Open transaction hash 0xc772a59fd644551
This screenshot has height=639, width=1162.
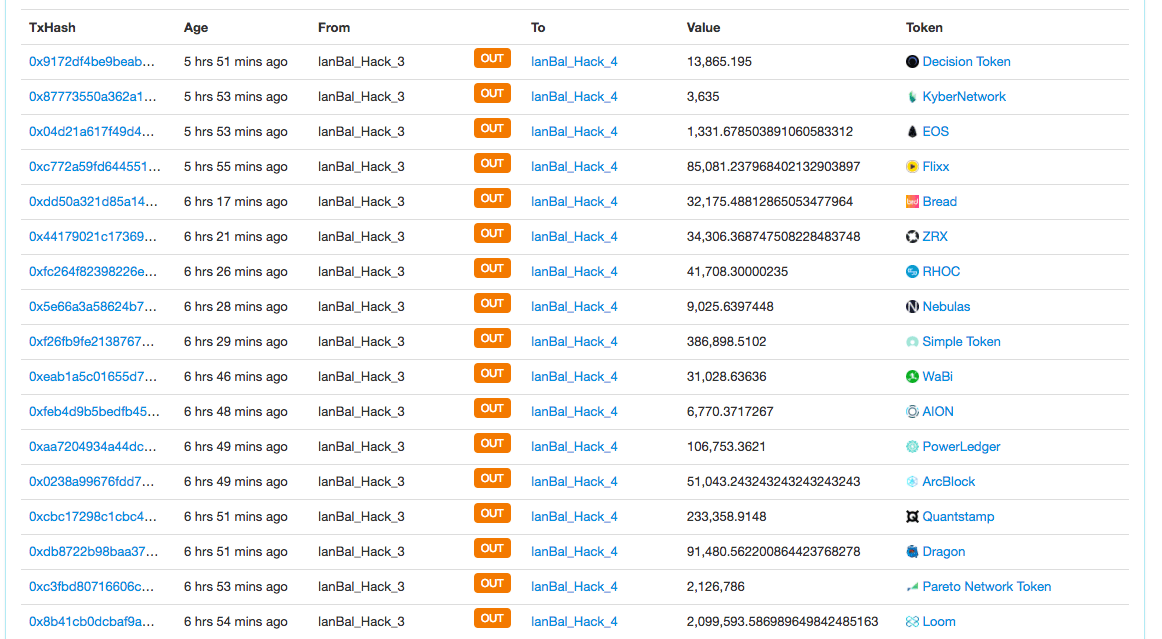coord(94,167)
